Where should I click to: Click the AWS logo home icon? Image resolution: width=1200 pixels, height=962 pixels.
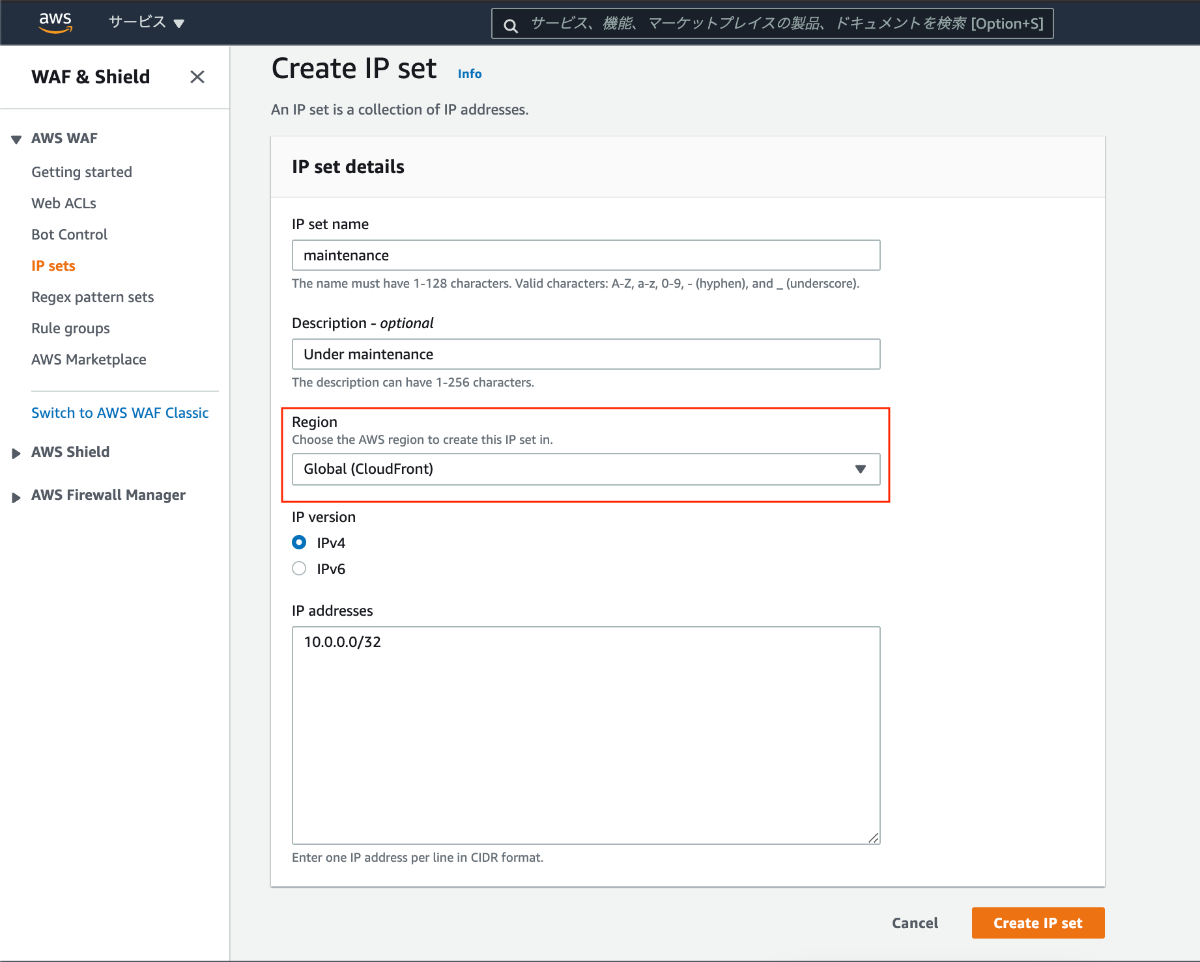[x=55, y=22]
